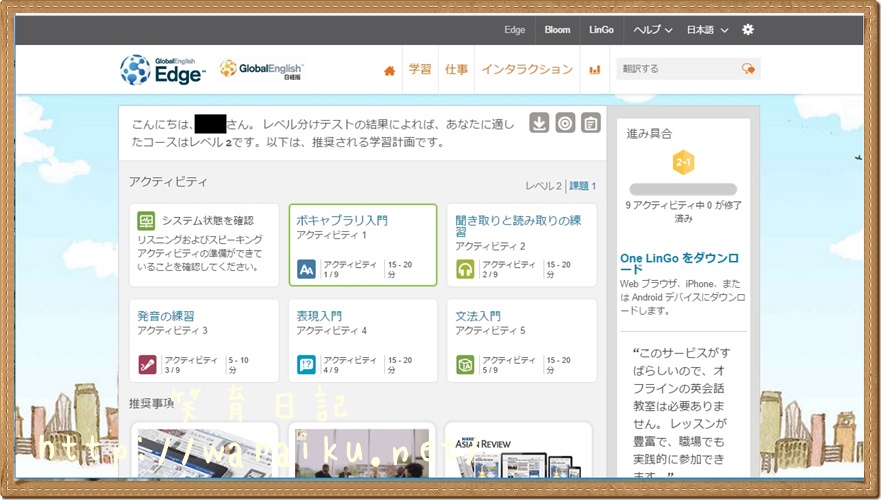The width and height of the screenshot is (881, 500).
Task: Click the アクティビティ section heading
Action: pos(168,181)
